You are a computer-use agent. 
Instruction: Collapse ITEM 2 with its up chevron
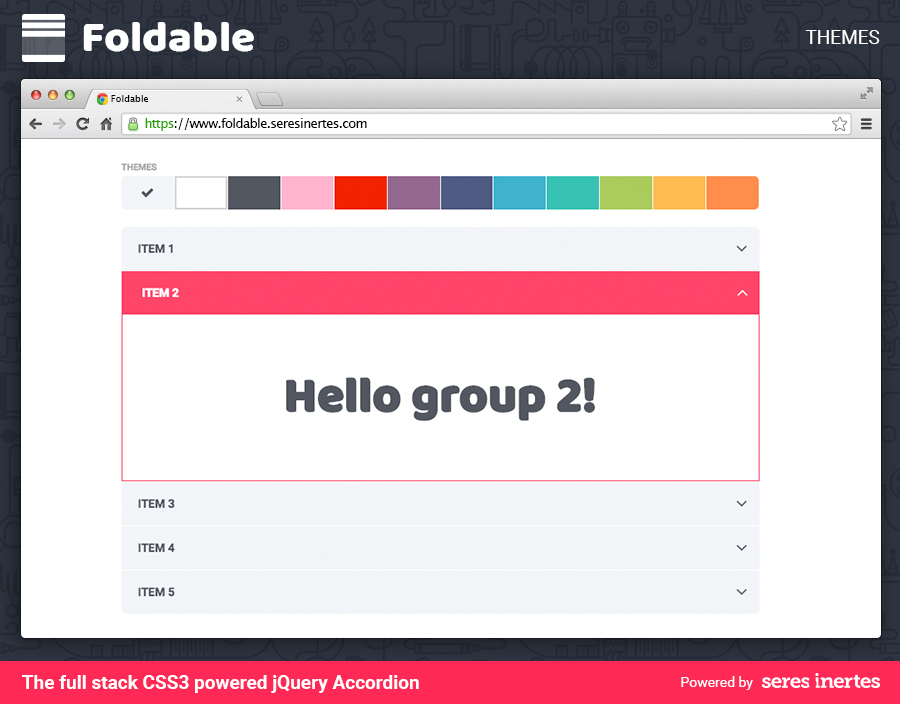point(742,293)
